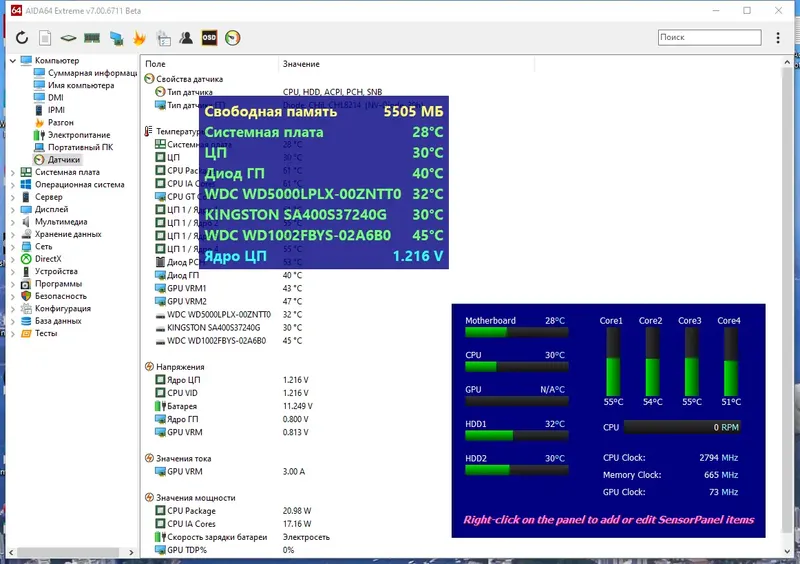Toggle the OSD panel icon
The height and width of the screenshot is (564, 800).
pyautogui.click(x=209, y=38)
